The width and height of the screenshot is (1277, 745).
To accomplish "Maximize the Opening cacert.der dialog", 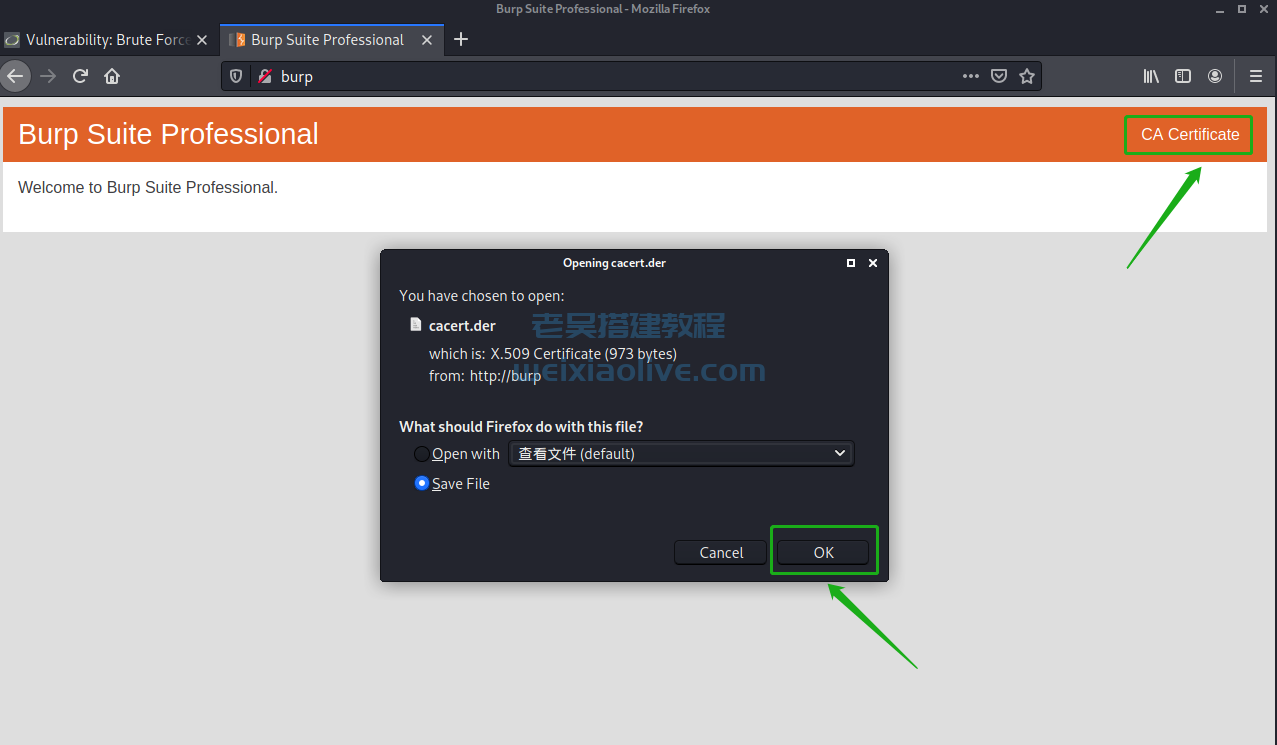I will (x=851, y=263).
